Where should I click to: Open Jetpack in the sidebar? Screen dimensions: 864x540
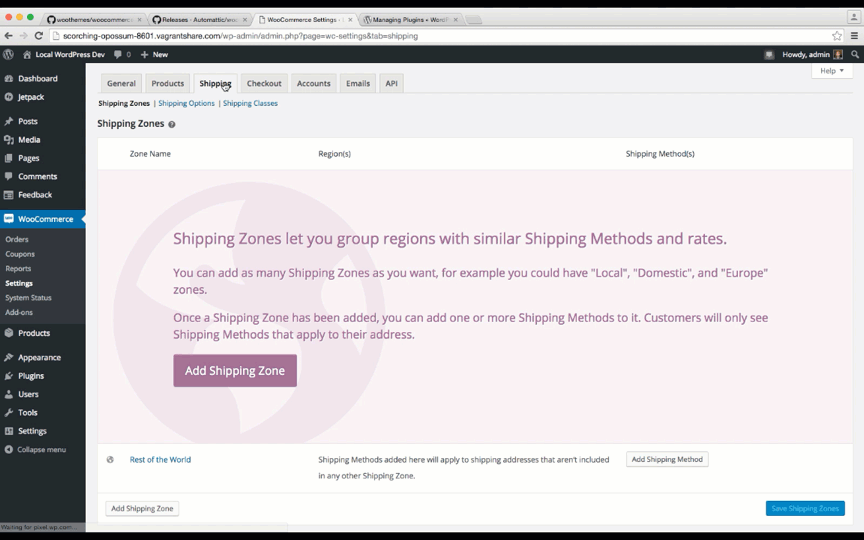42,97
